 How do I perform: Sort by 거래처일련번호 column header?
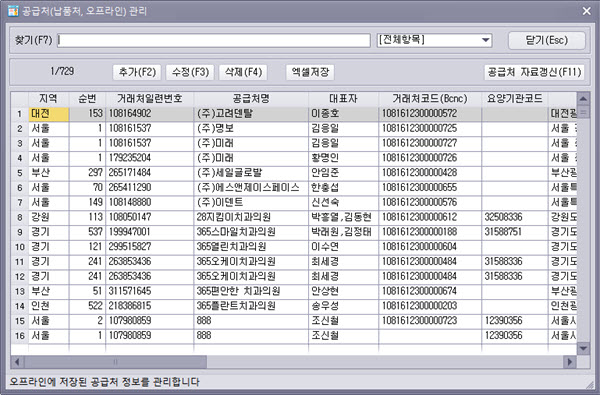coord(150,99)
